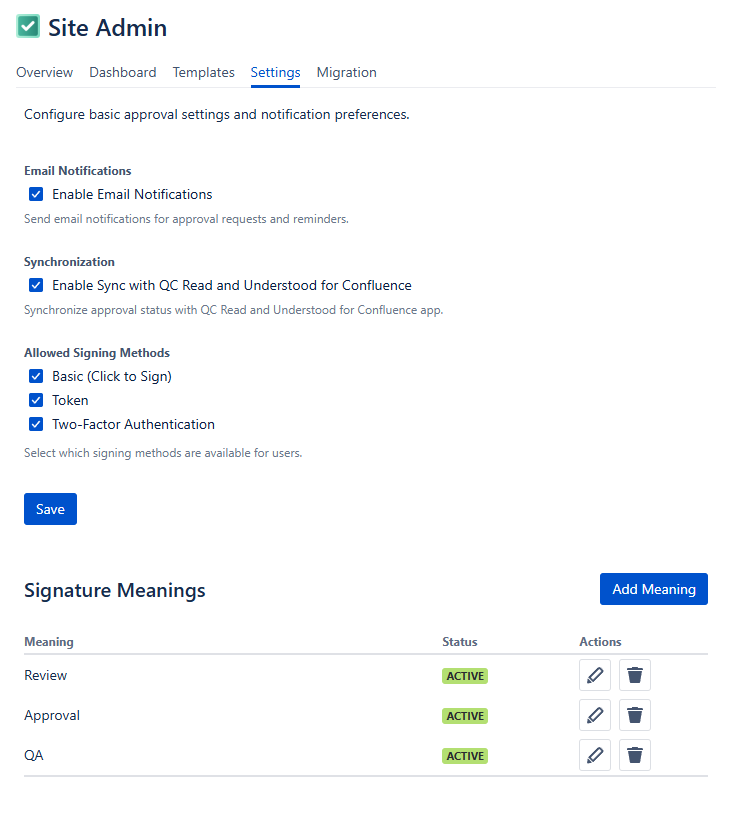Click the ACTIVE status badge for Review

click(465, 676)
